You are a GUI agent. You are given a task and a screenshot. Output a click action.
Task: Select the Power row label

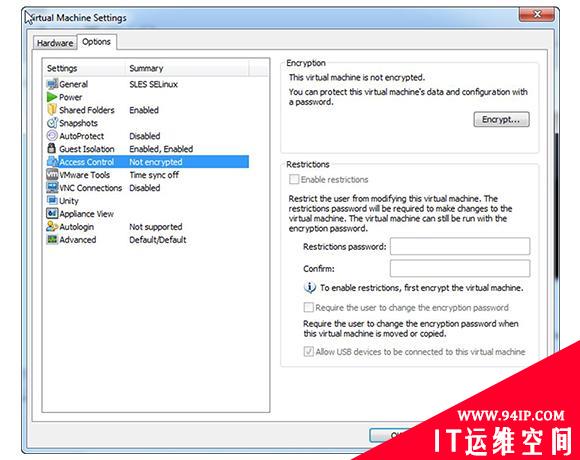click(71, 97)
